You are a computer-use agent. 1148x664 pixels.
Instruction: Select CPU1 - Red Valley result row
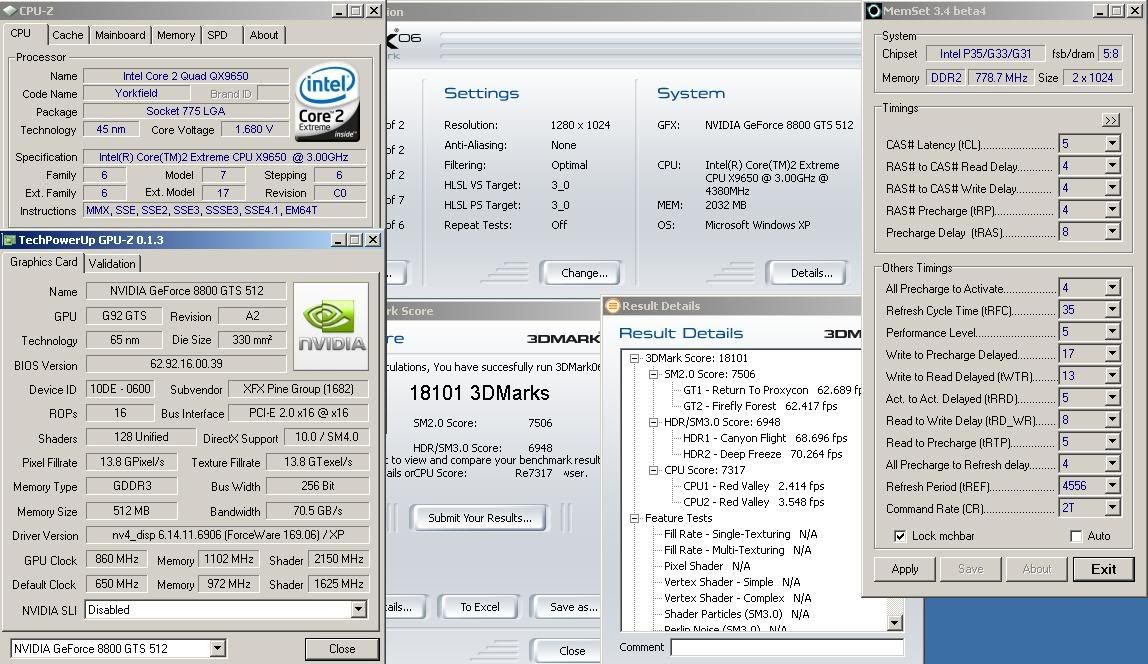click(753, 486)
